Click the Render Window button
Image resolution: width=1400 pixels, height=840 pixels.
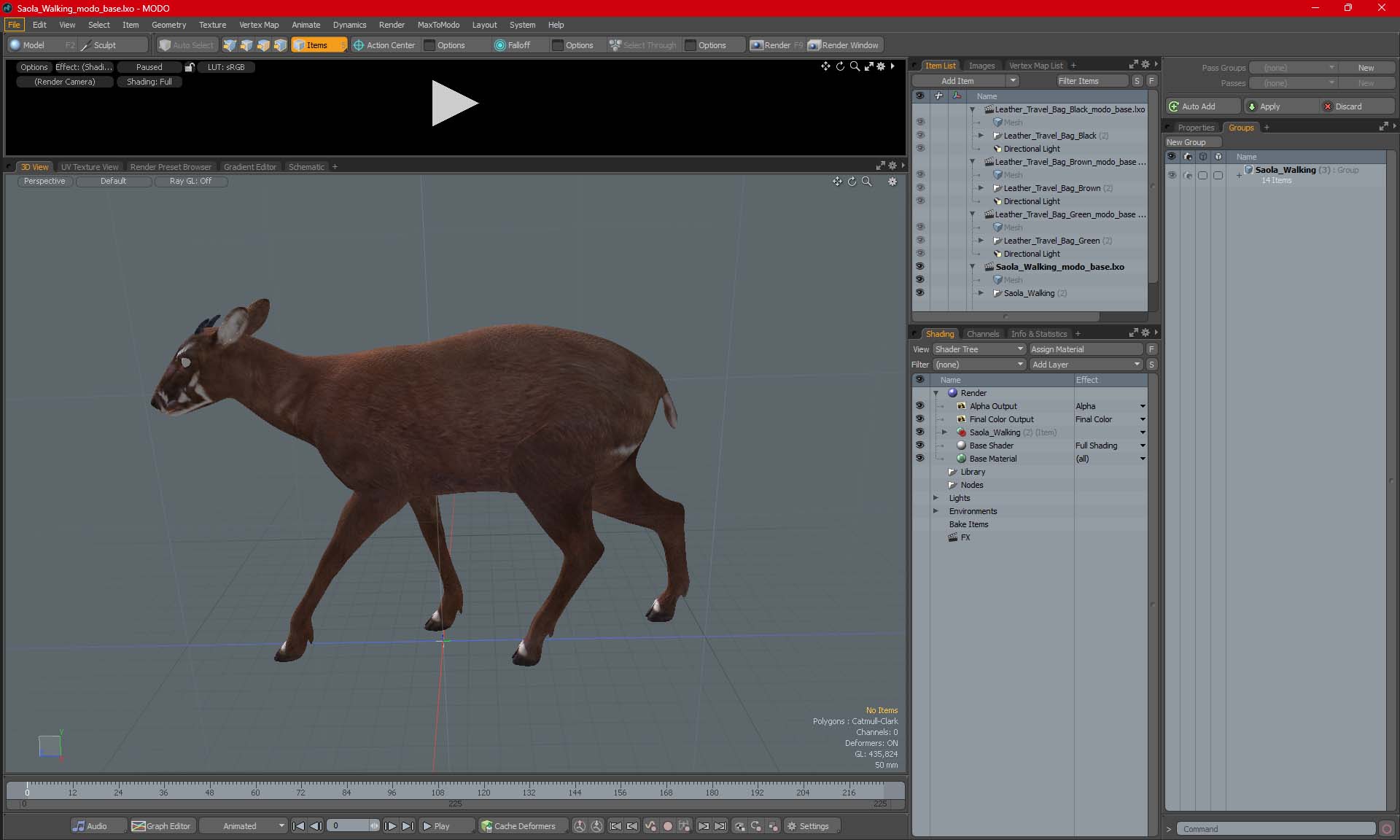844,45
